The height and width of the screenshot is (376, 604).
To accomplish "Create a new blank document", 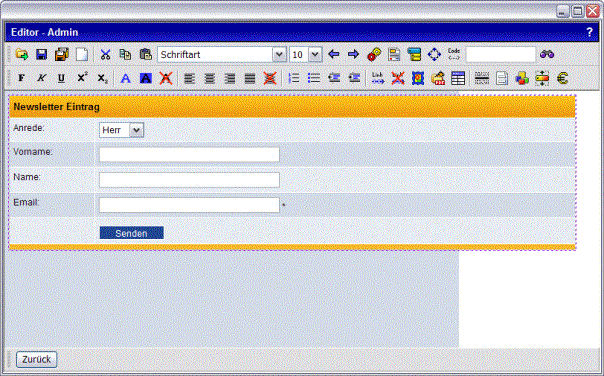I will [82, 54].
